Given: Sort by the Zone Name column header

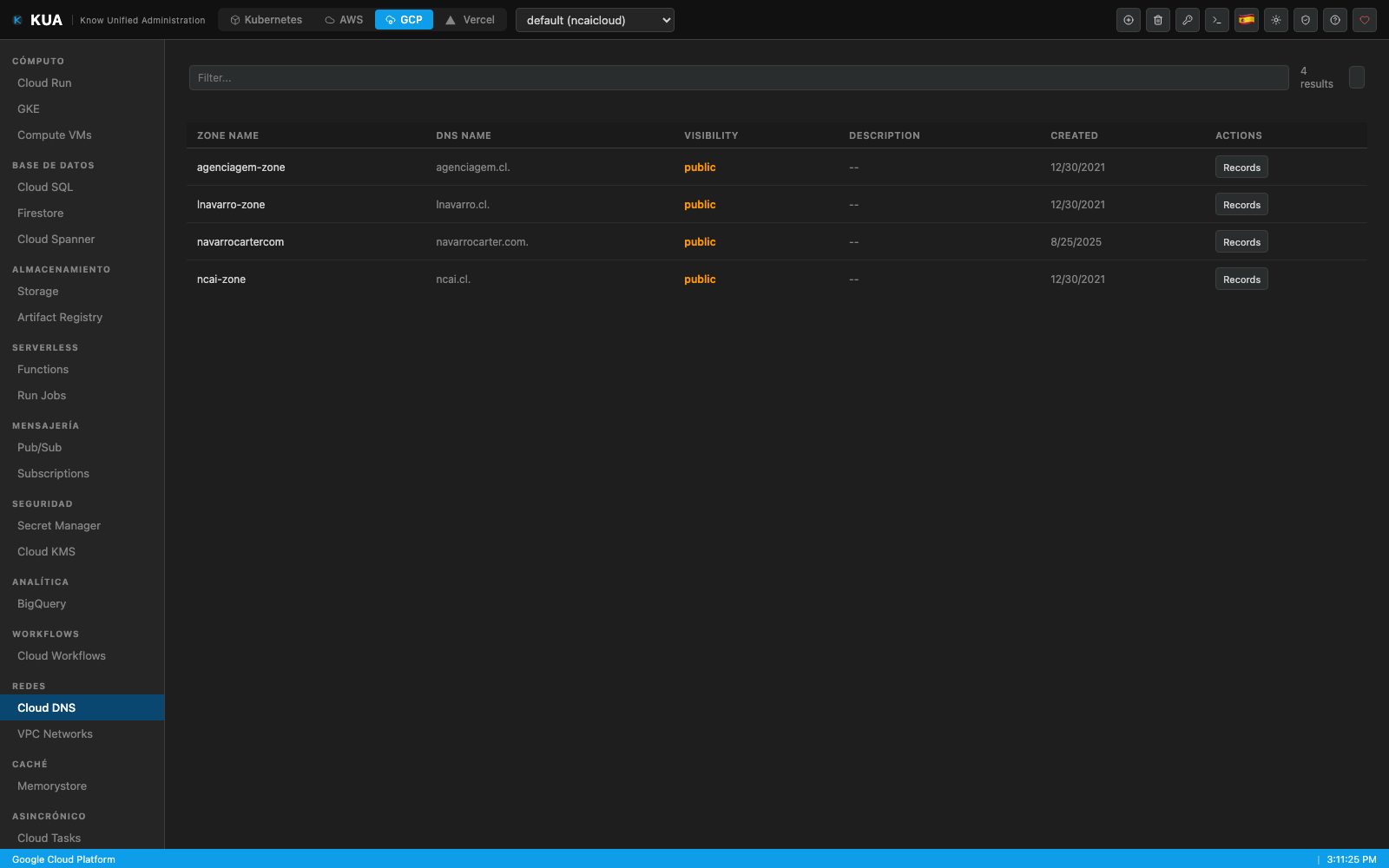Looking at the screenshot, I should point(227,135).
